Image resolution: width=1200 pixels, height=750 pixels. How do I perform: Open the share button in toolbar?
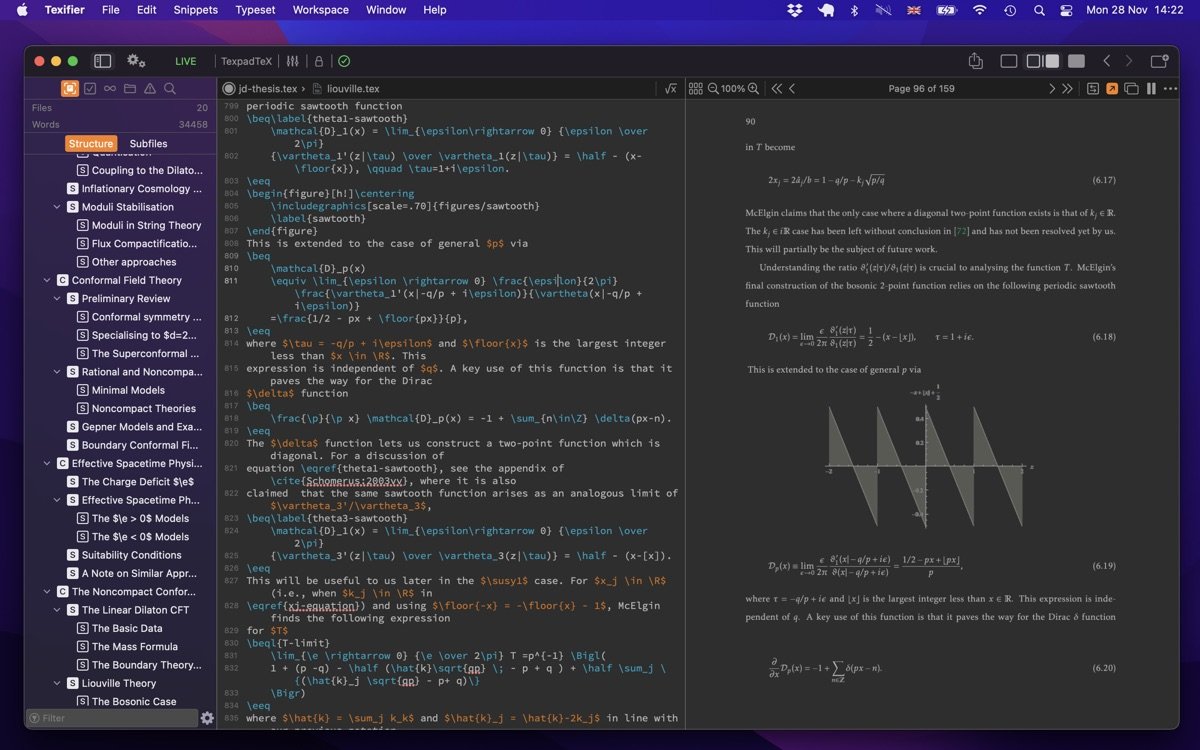click(976, 61)
